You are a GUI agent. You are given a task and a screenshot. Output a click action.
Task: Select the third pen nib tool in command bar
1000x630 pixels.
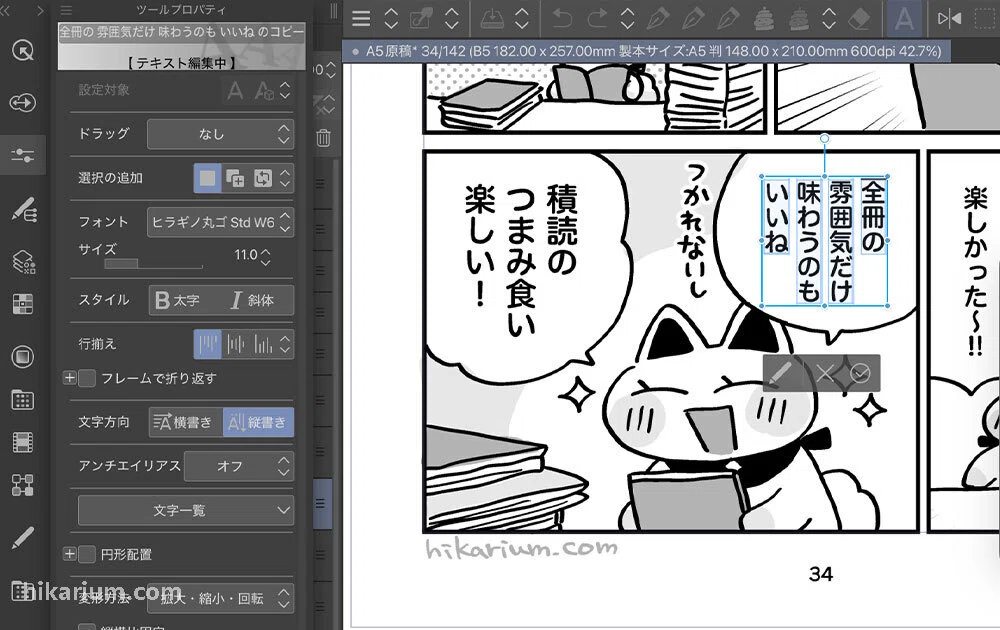[728, 18]
